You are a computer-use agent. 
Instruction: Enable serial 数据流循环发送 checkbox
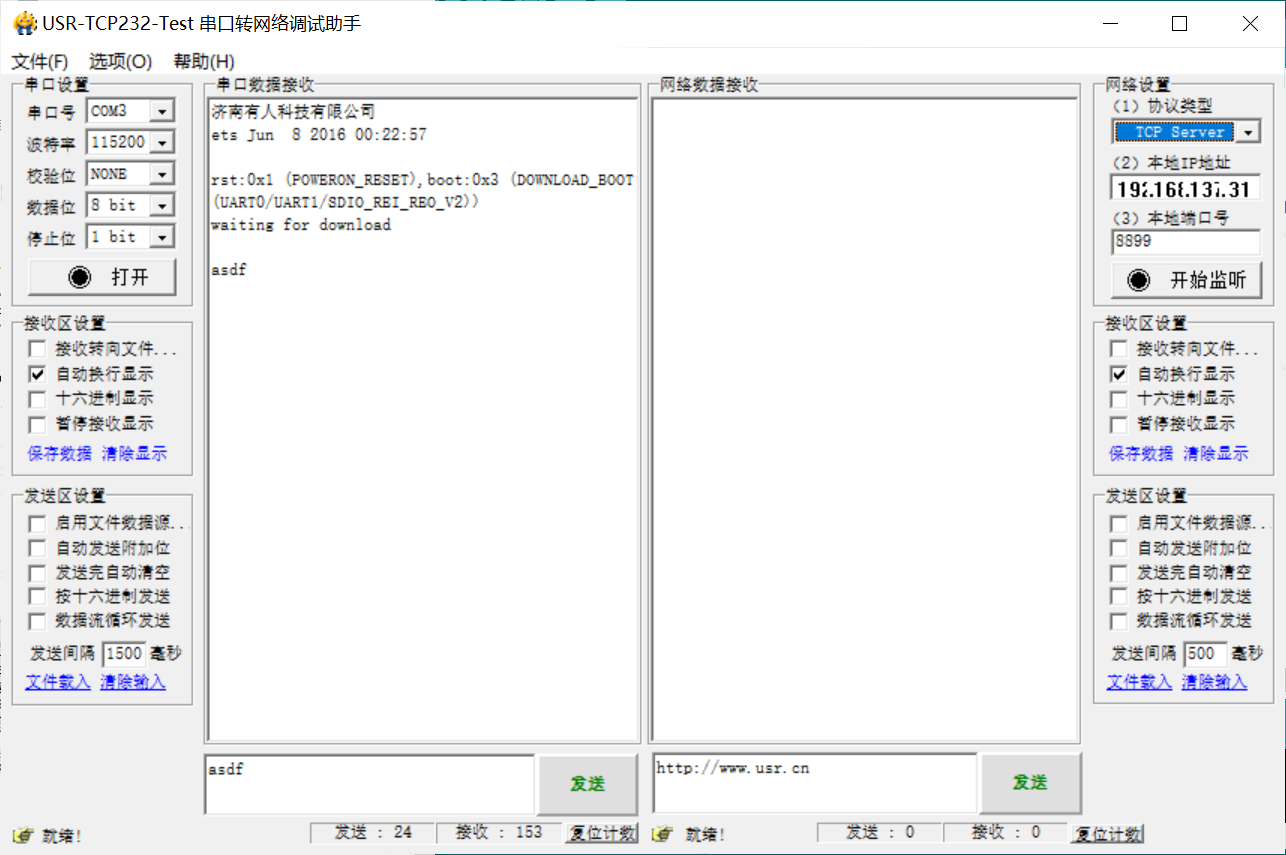[37, 621]
